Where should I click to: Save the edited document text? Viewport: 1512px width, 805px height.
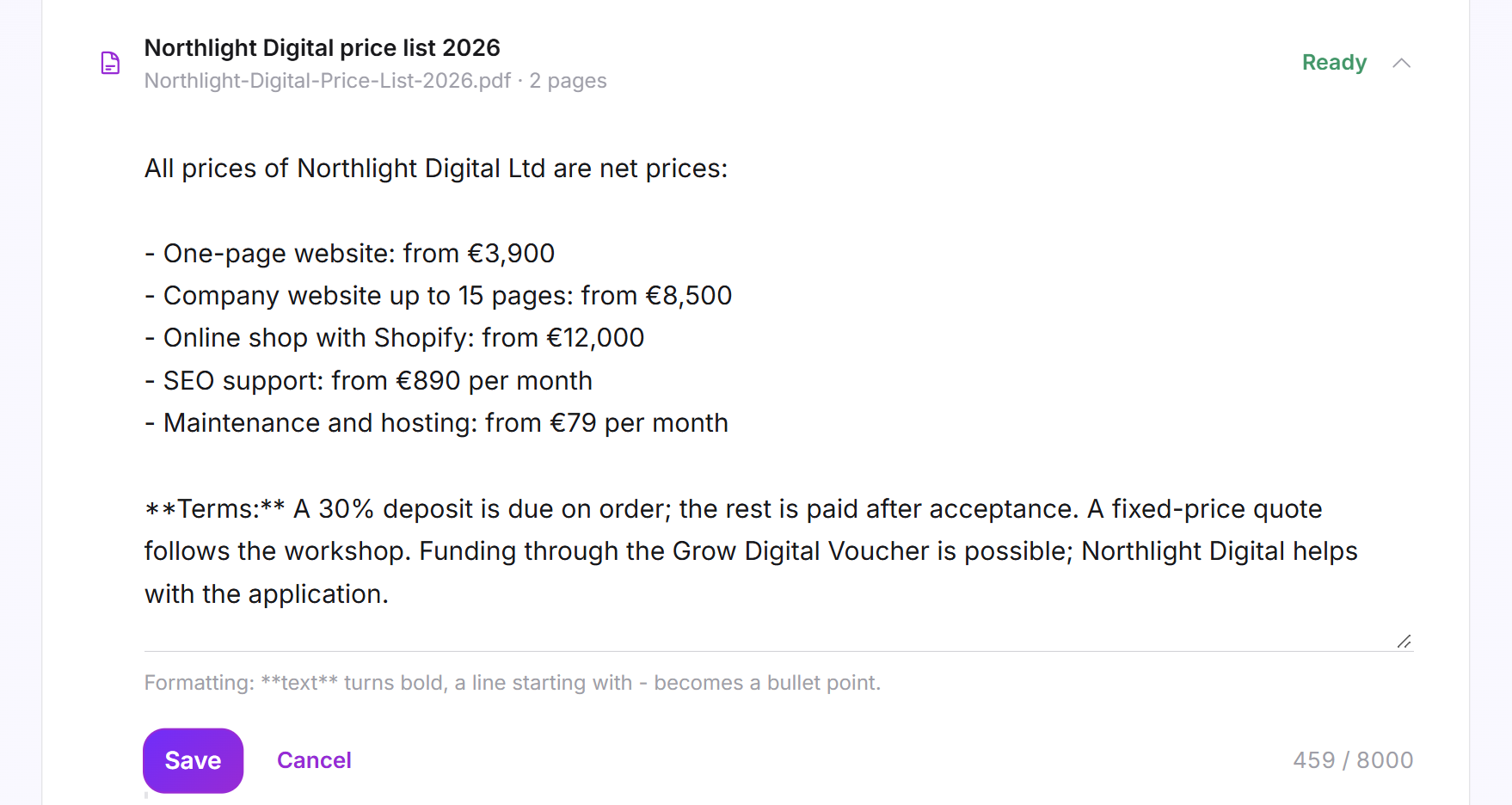[x=193, y=760]
